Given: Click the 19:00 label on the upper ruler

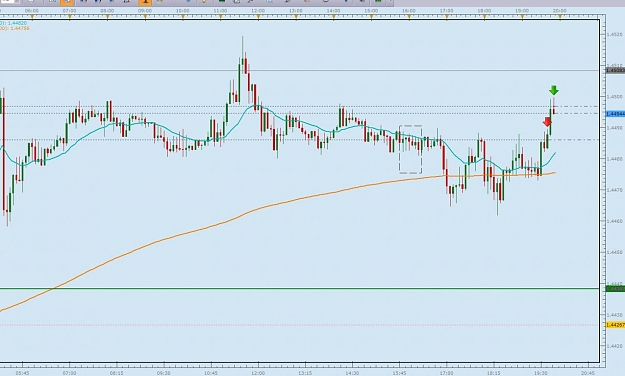Looking at the screenshot, I should click(522, 11).
